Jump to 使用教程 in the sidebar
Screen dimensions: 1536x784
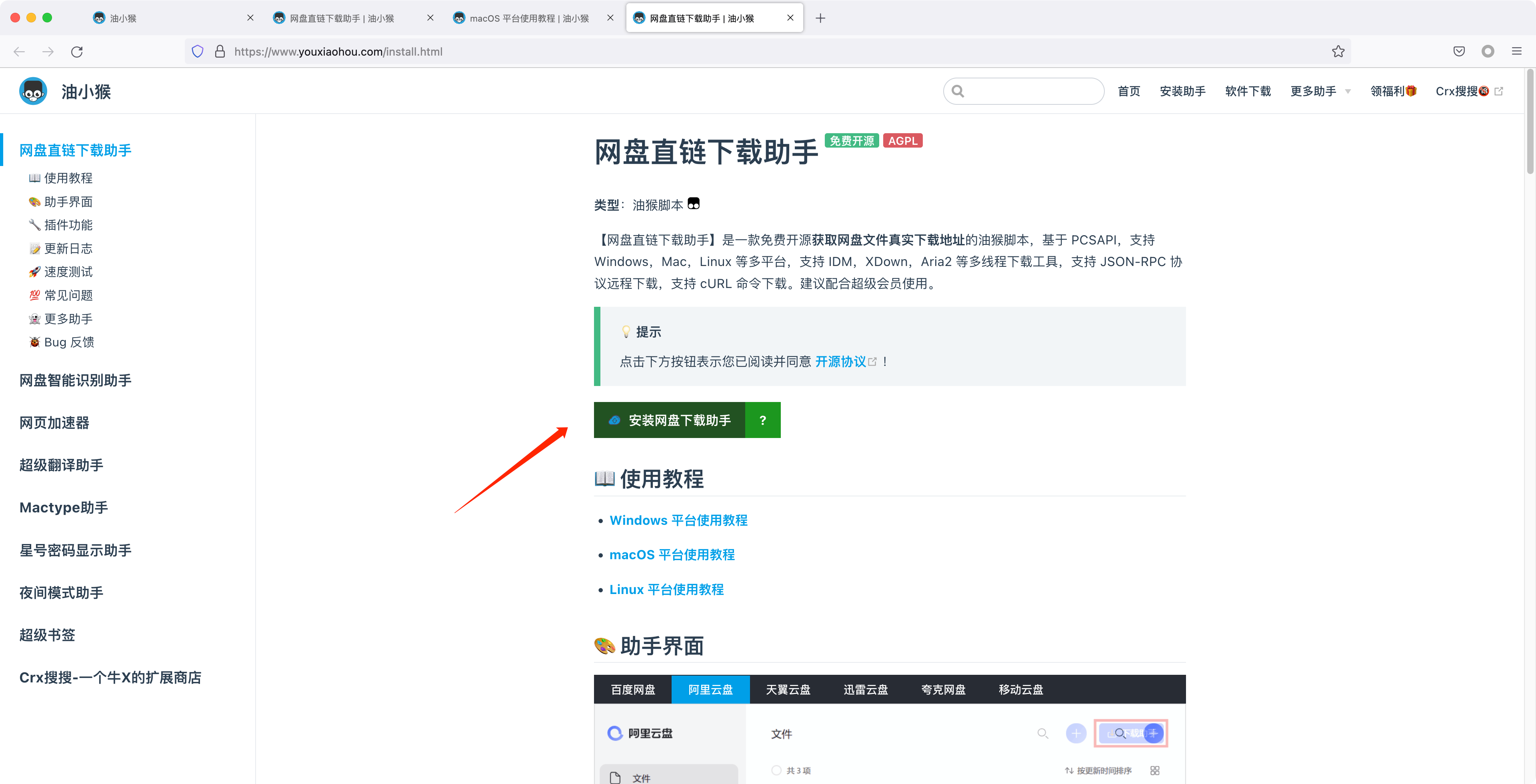(61, 178)
